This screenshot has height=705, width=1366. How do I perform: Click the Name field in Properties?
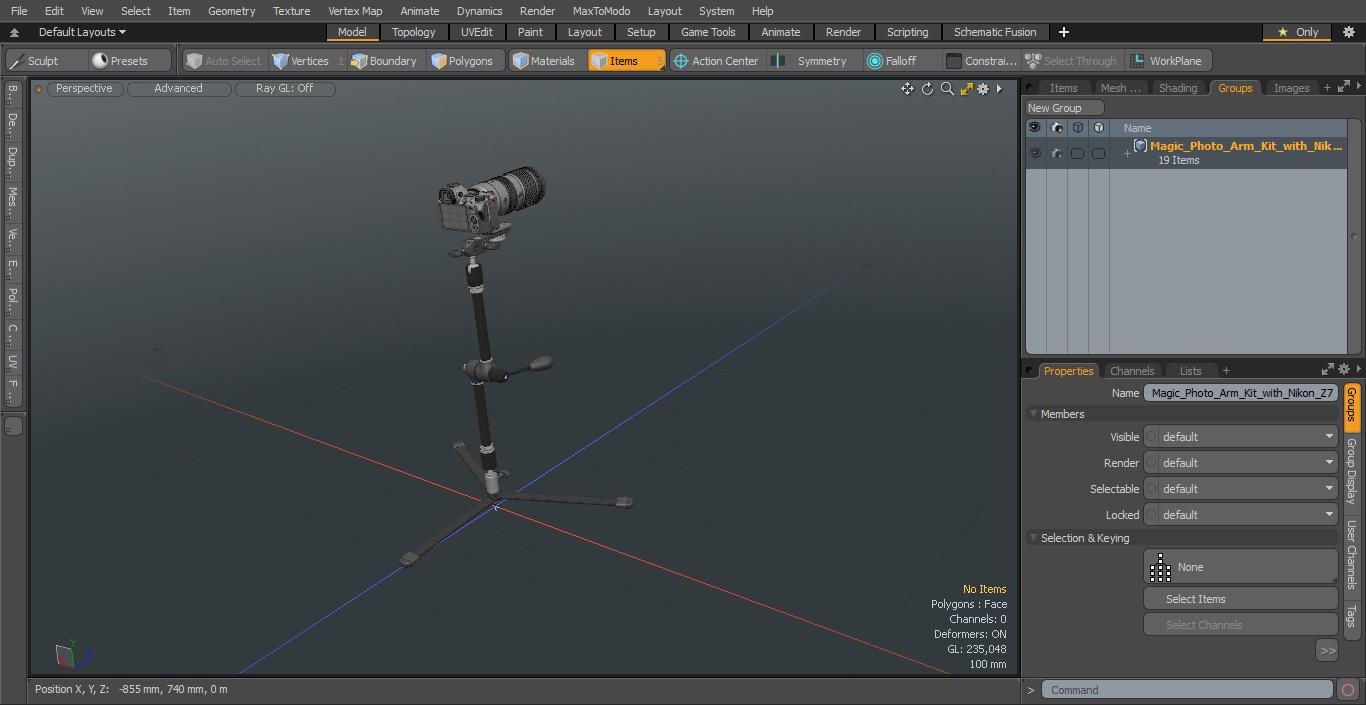point(1241,393)
